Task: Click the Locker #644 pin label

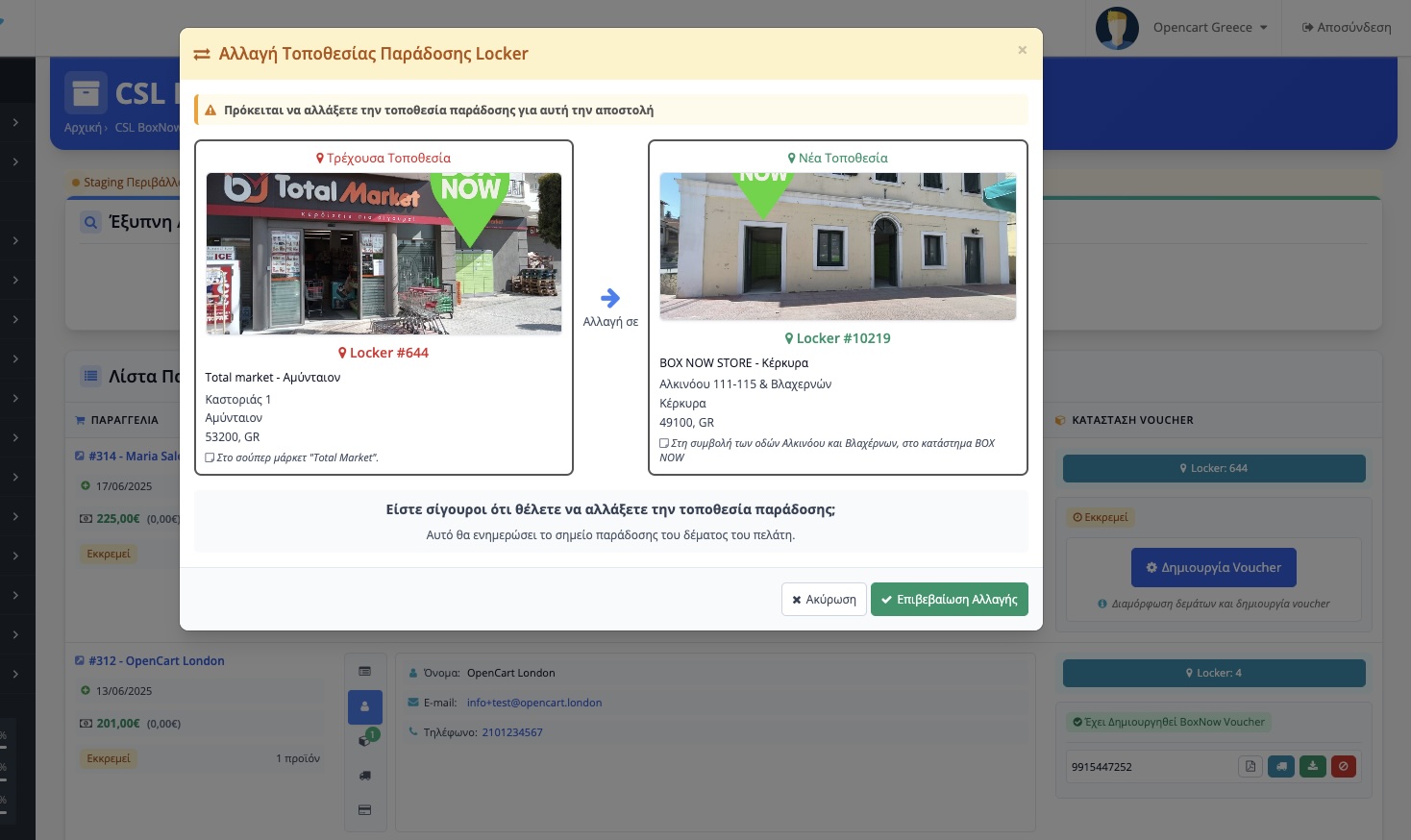Action: 384,353
